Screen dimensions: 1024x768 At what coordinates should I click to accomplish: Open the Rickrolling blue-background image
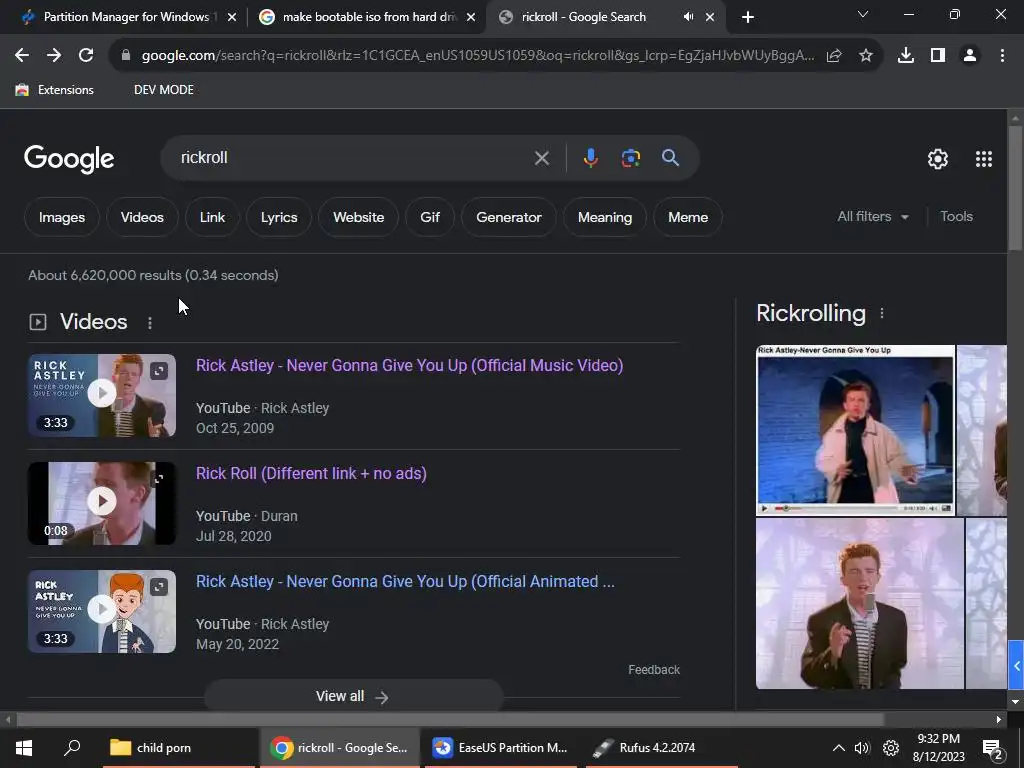point(856,430)
